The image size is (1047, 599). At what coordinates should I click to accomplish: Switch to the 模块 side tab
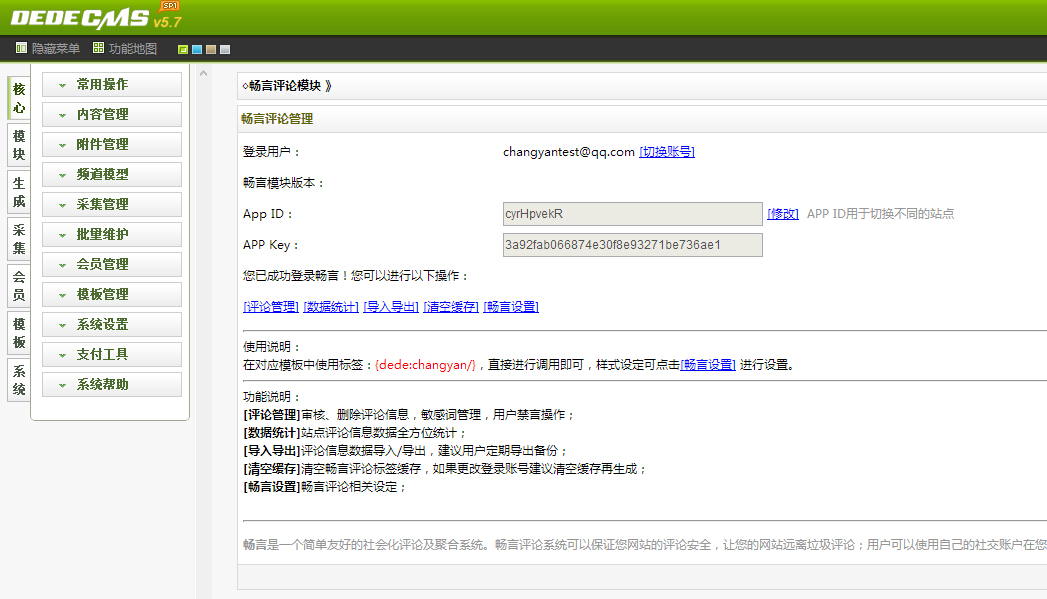coord(19,145)
